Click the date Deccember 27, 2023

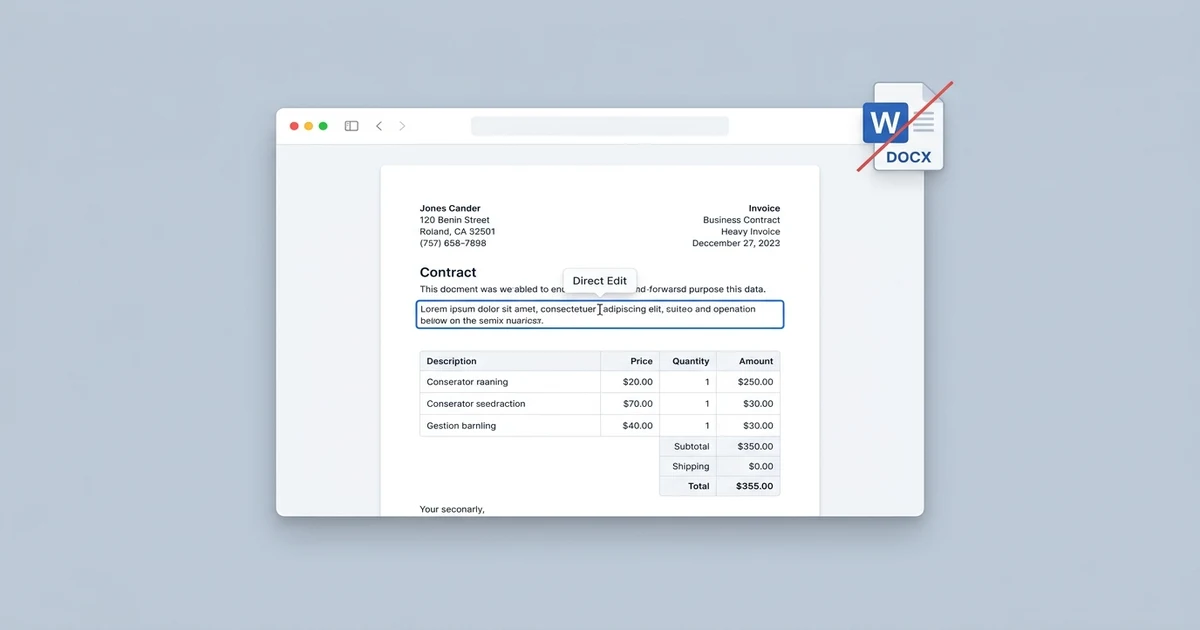tap(736, 243)
